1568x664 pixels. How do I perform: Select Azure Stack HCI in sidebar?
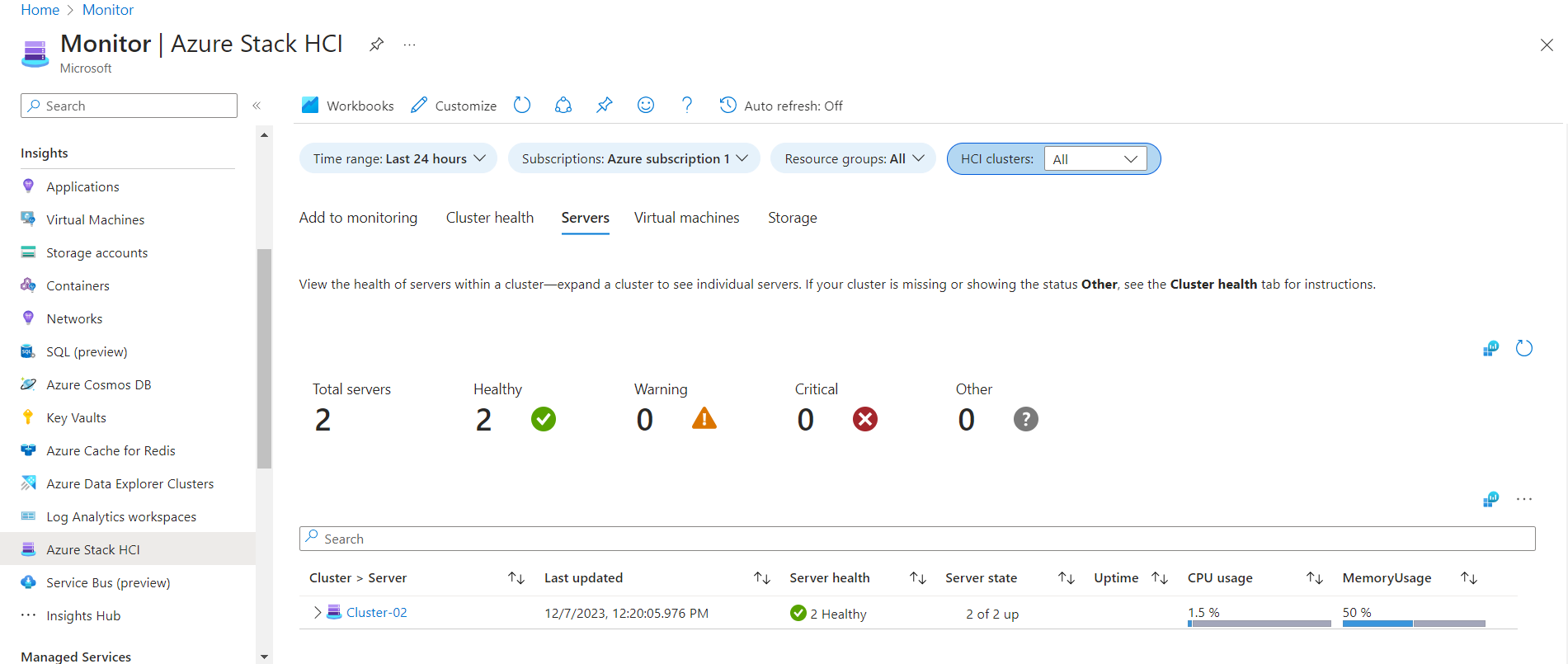tap(128, 549)
